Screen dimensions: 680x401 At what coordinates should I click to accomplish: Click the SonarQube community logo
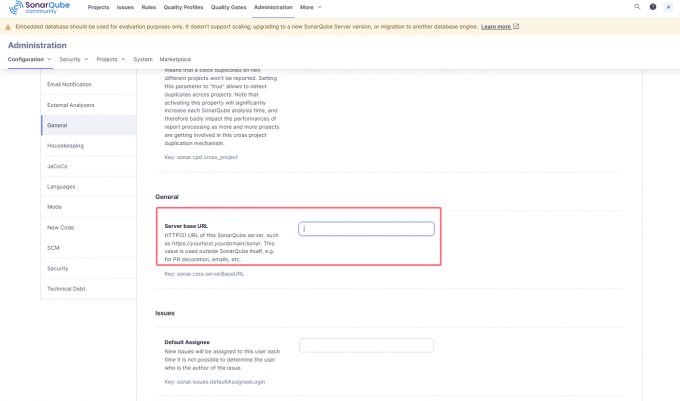pos(39,7)
